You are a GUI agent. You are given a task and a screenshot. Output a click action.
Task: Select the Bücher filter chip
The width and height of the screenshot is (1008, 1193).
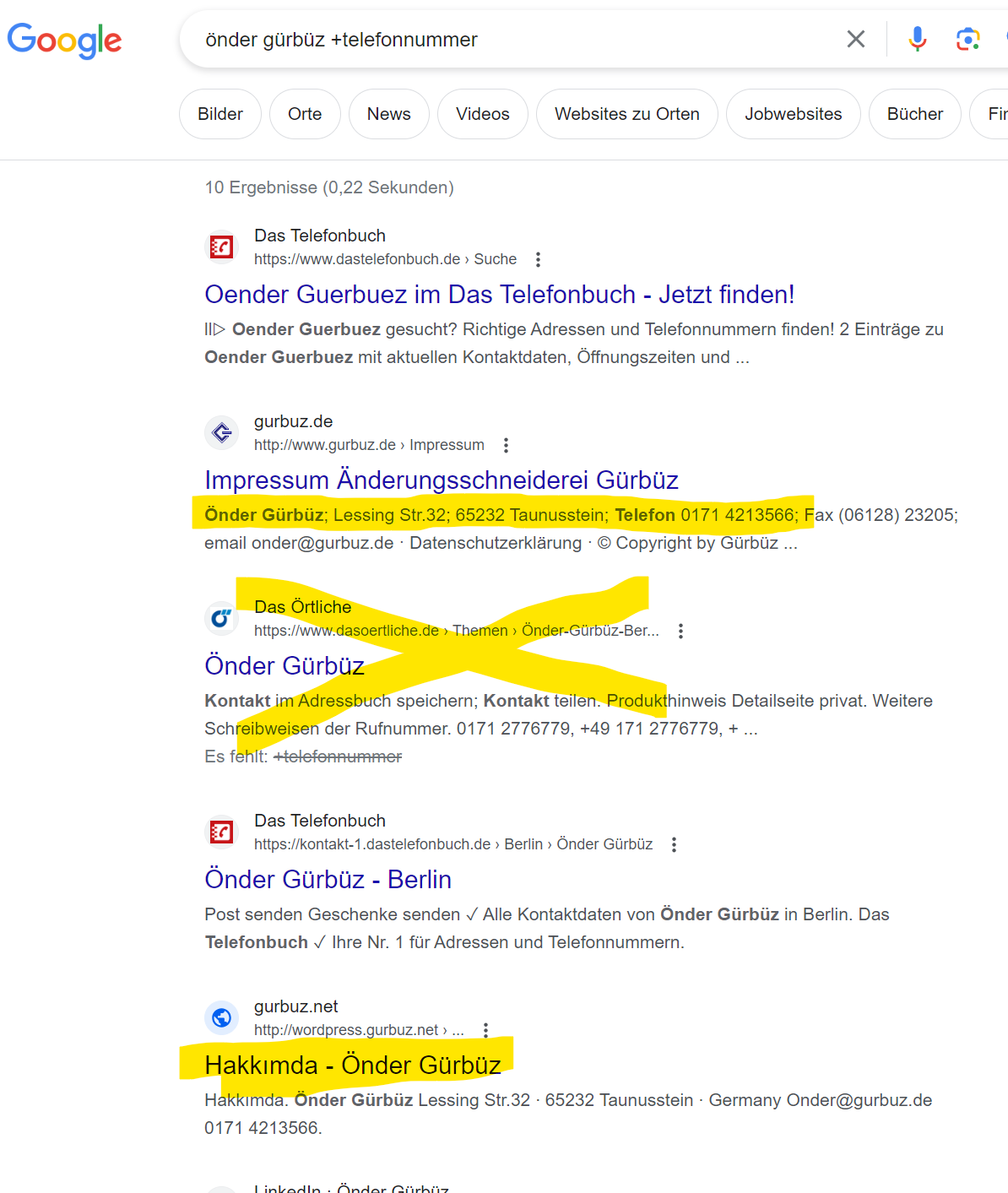915,114
